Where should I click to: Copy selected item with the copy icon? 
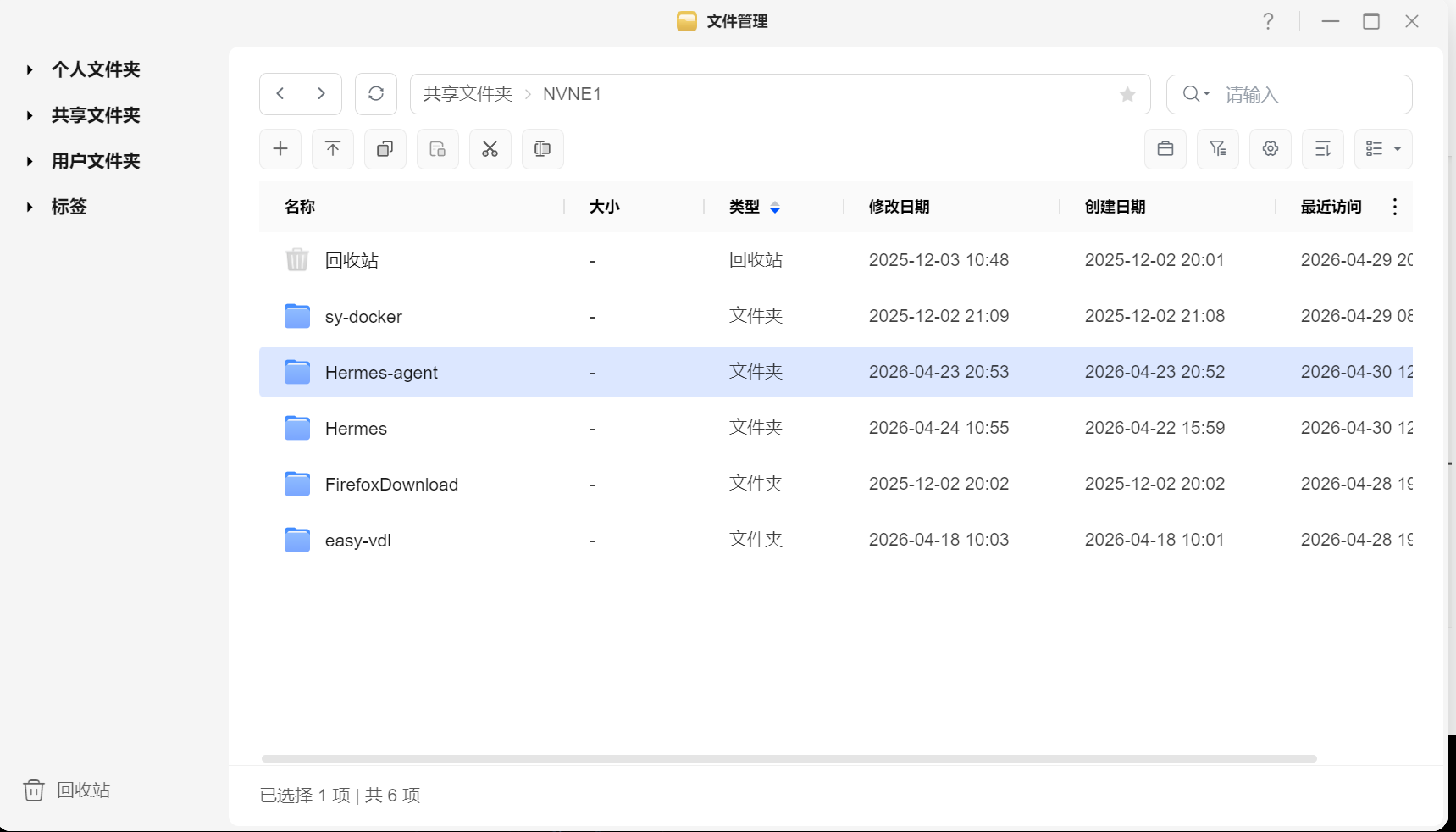tap(385, 149)
